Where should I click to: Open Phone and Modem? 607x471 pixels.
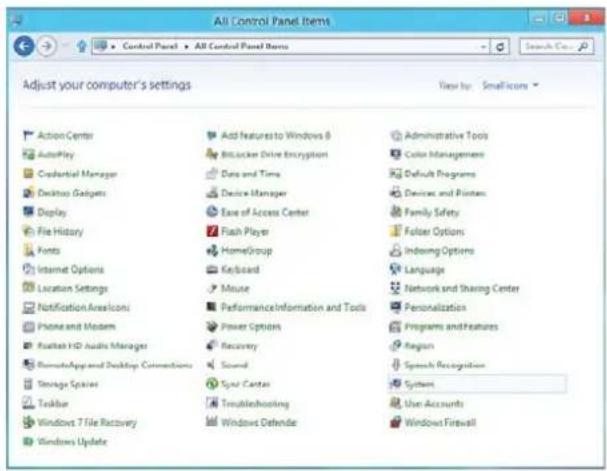76,326
